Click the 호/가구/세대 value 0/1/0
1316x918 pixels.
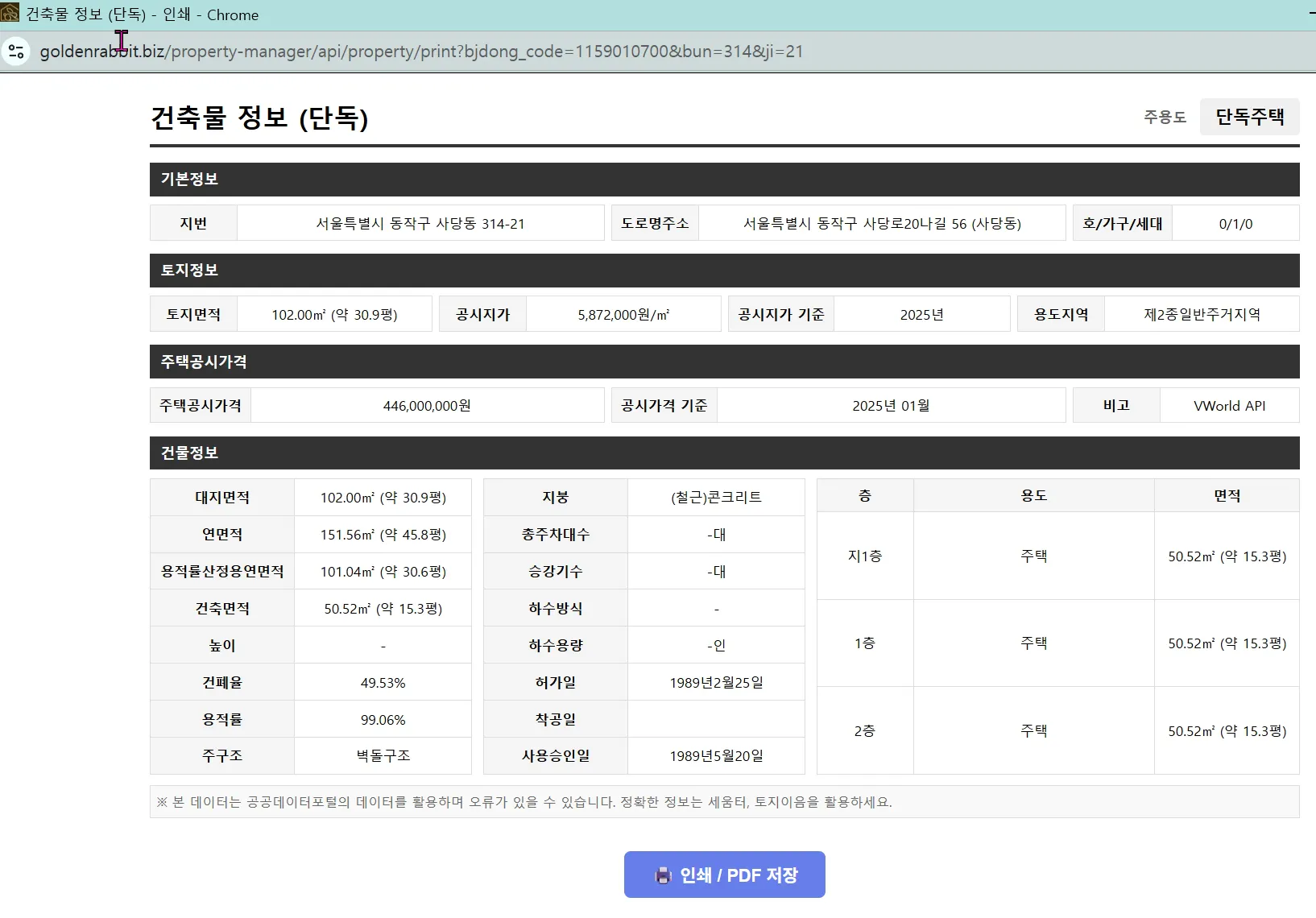point(1236,223)
